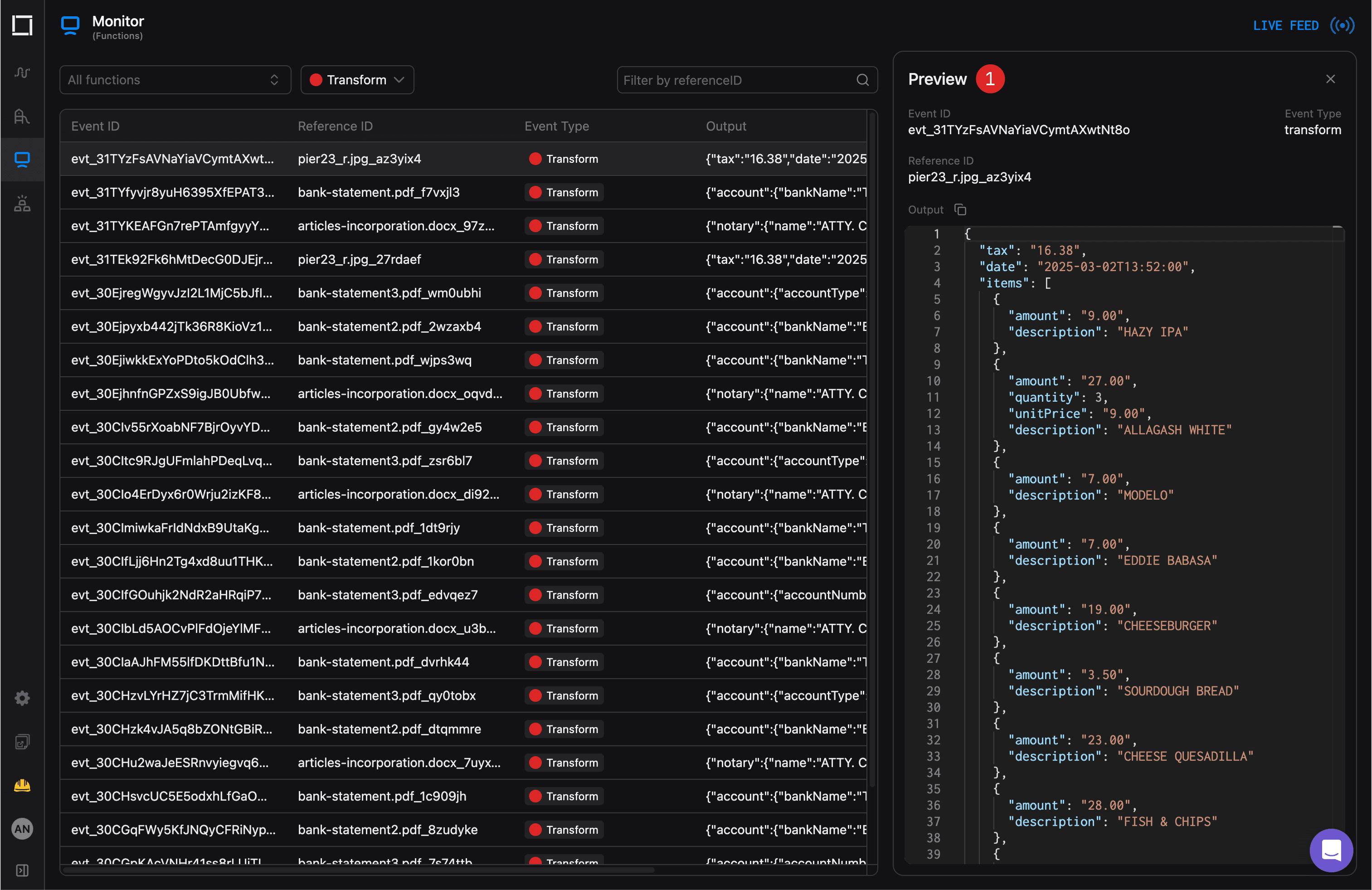Select the Monitor icon in the sidebar
This screenshot has width=1372, height=890.
click(x=22, y=160)
